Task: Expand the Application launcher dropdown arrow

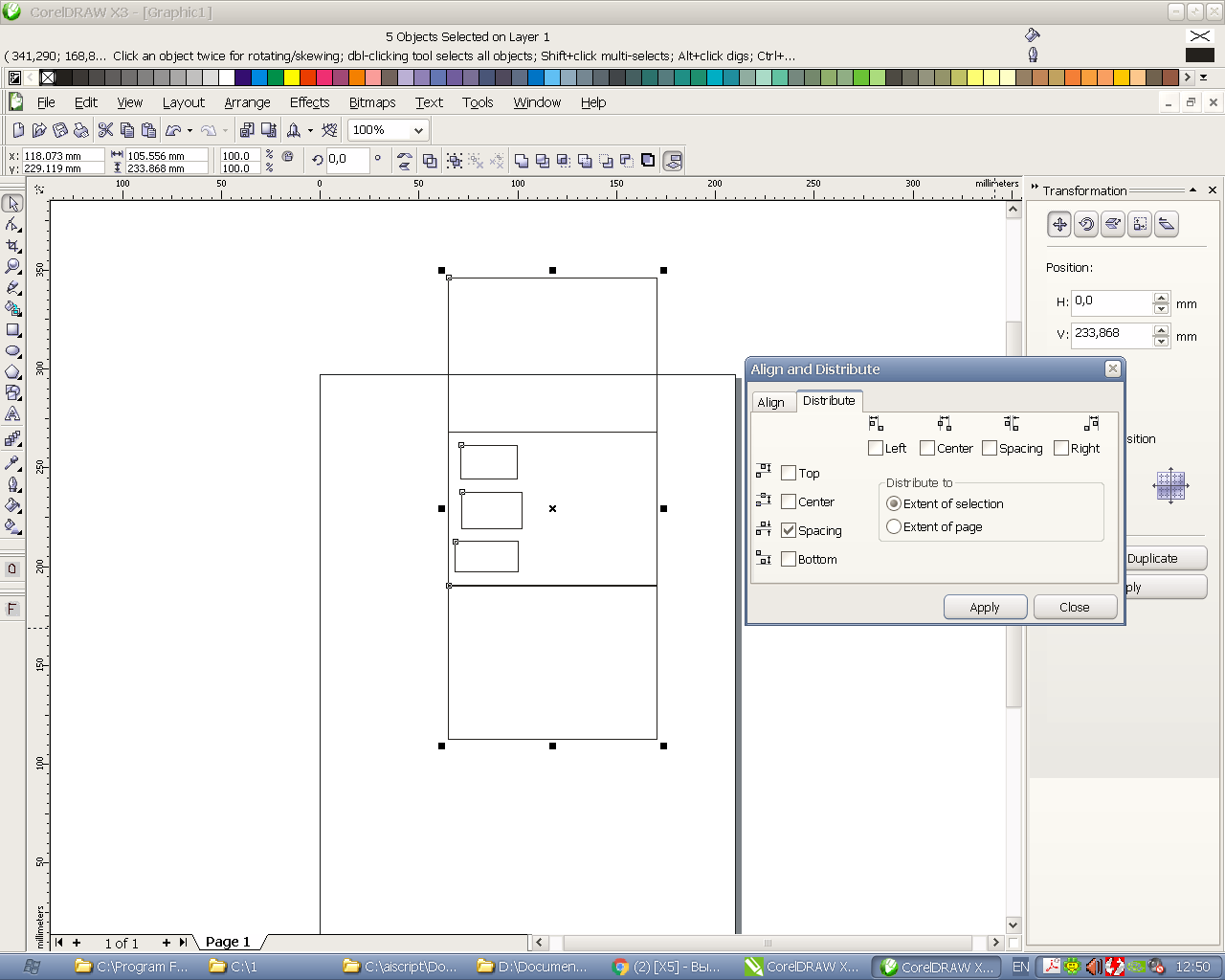Action: click(310, 130)
